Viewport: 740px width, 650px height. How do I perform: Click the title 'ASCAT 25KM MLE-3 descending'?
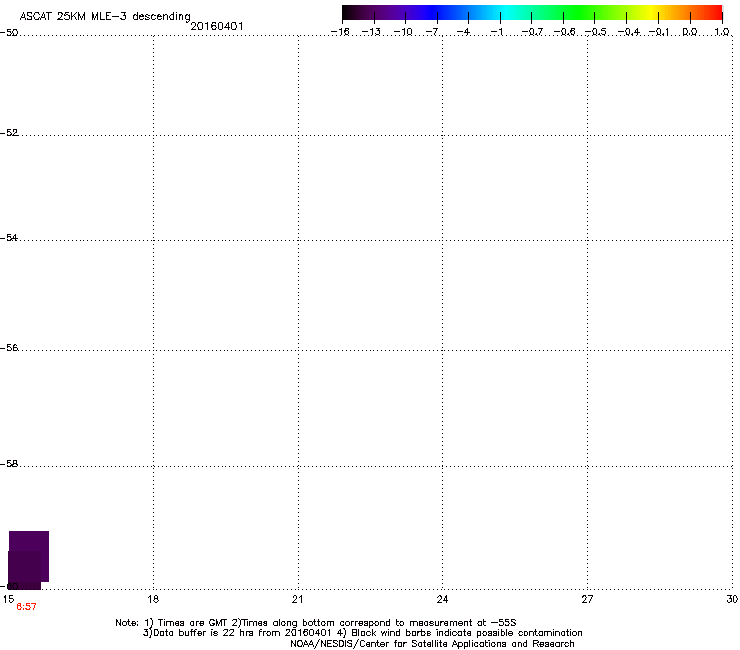(x=105, y=16)
